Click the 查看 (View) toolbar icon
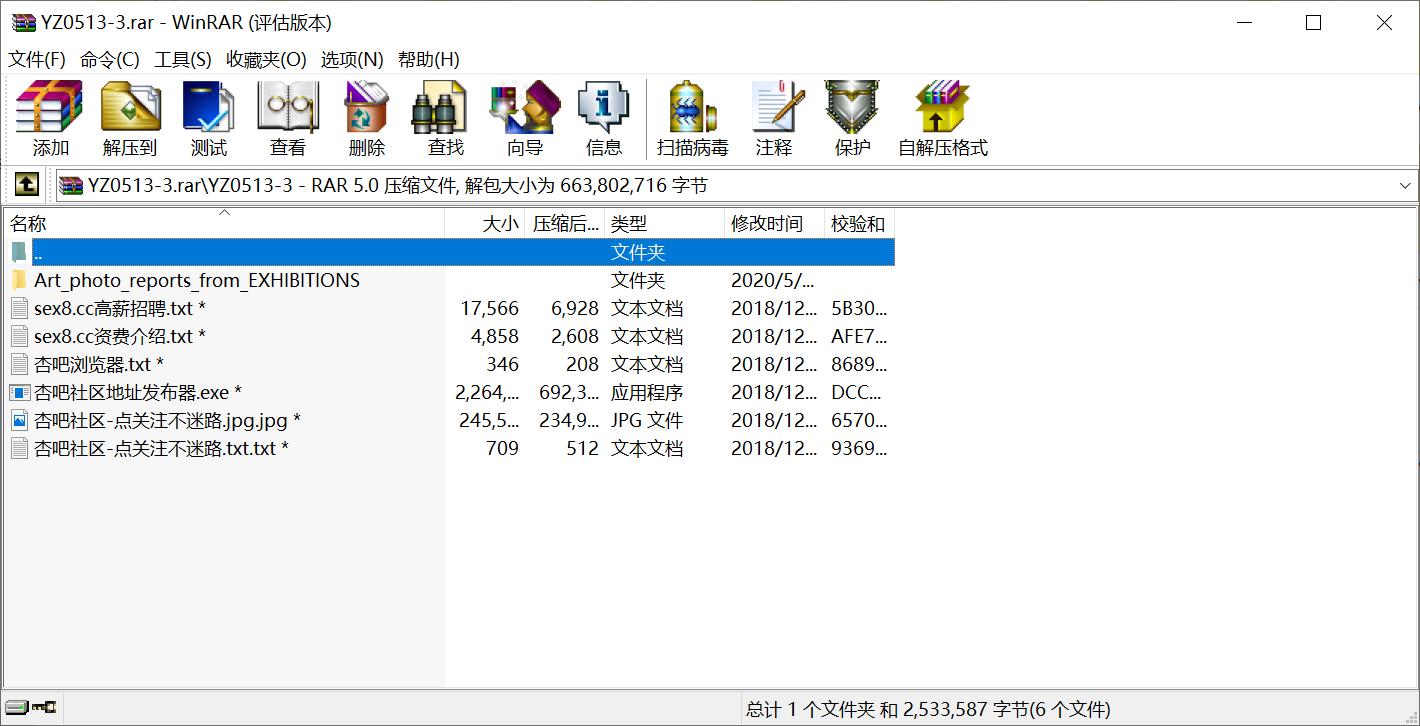The height and width of the screenshot is (726, 1420). point(288,107)
